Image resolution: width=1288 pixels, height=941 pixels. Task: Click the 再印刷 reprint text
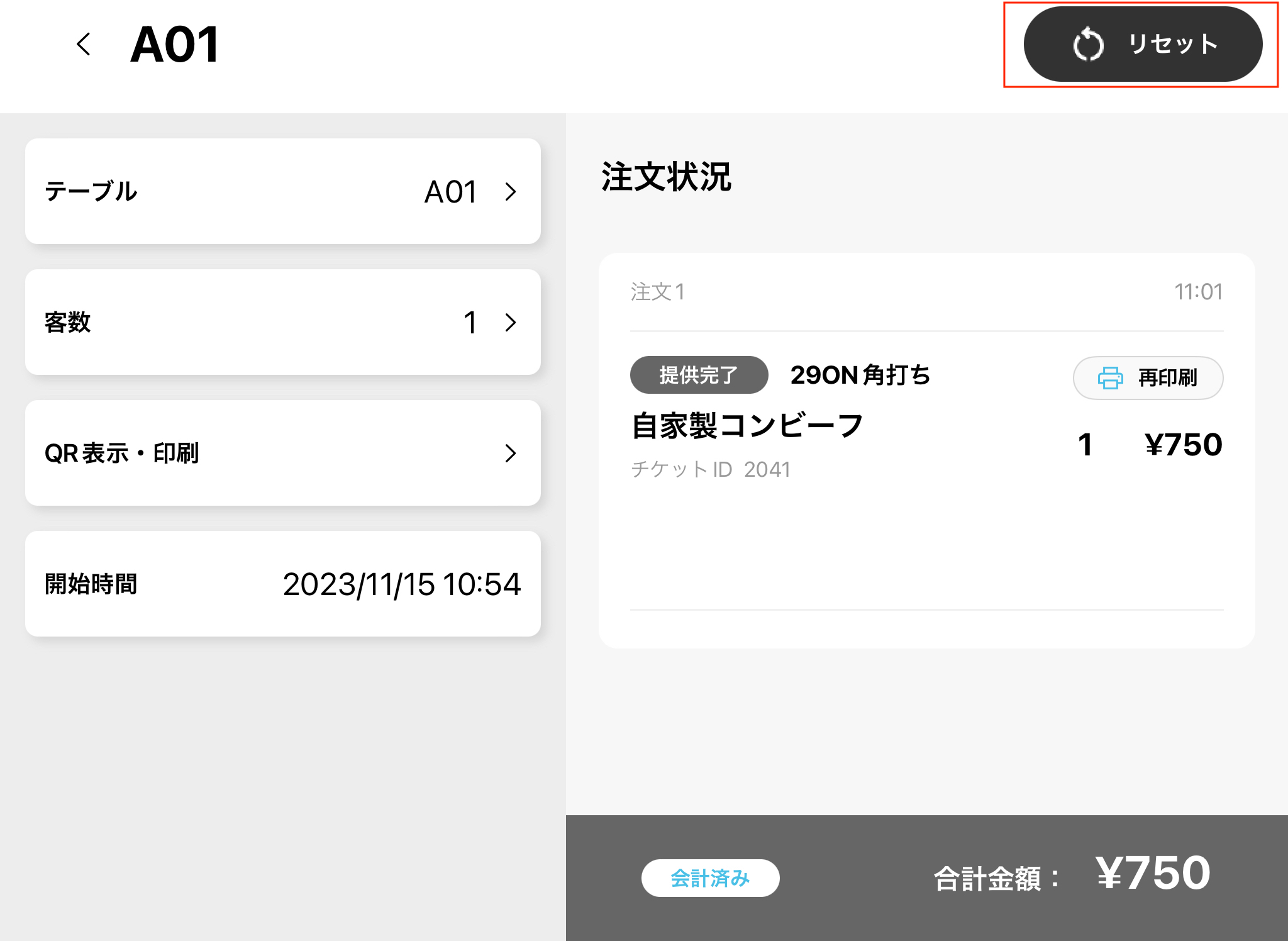coord(1167,378)
